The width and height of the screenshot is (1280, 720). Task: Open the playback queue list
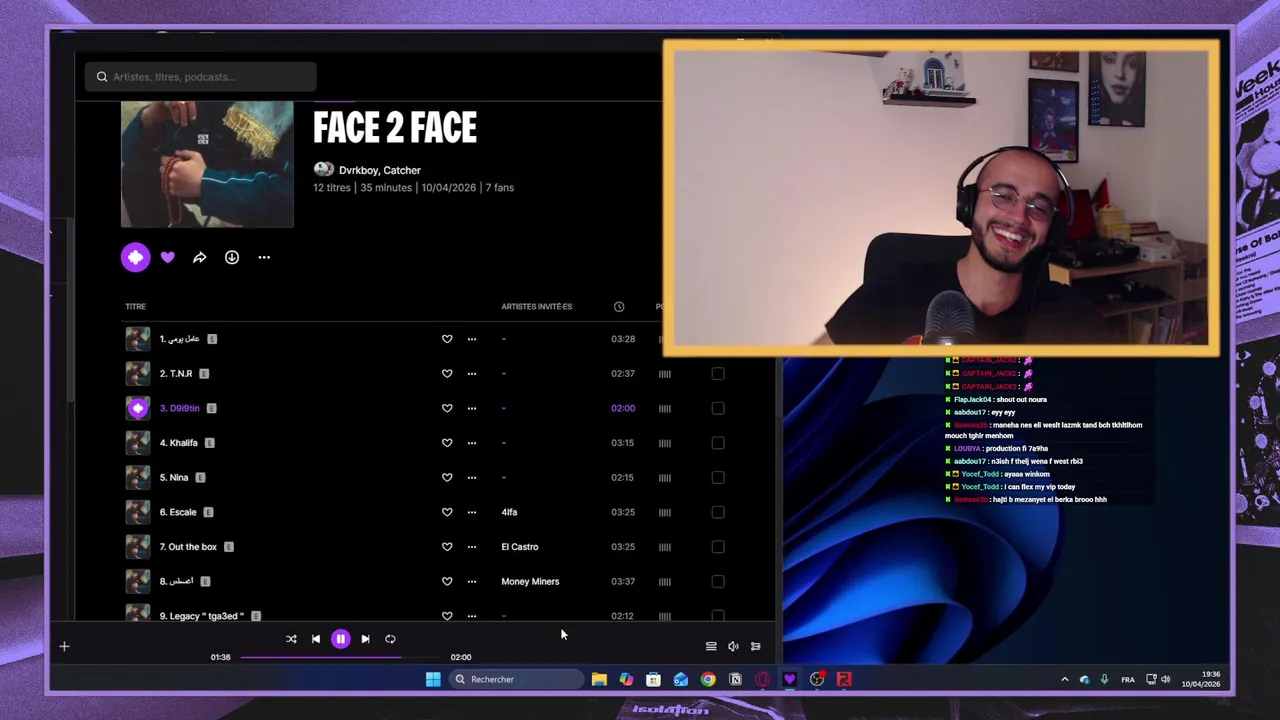click(x=711, y=647)
